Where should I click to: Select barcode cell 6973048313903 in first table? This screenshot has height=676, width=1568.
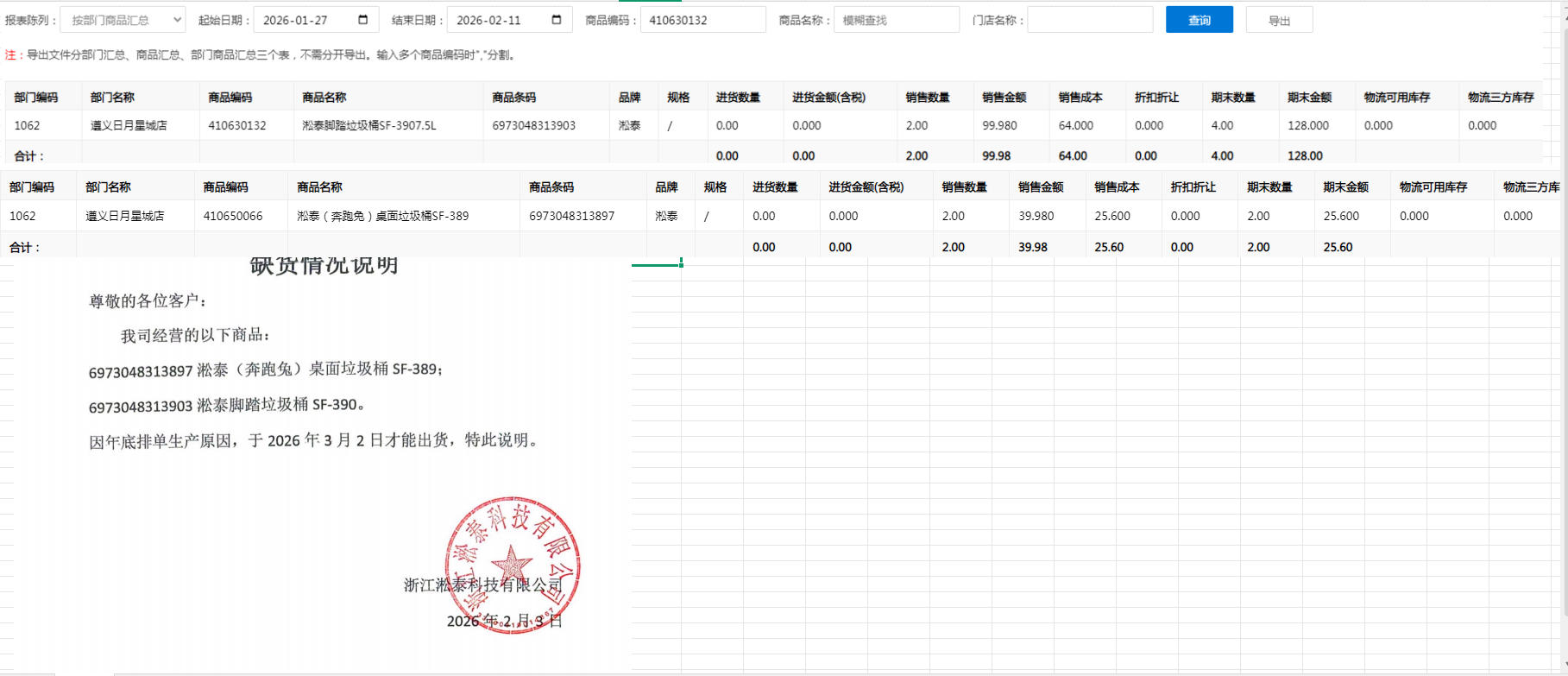pyautogui.click(x=533, y=126)
